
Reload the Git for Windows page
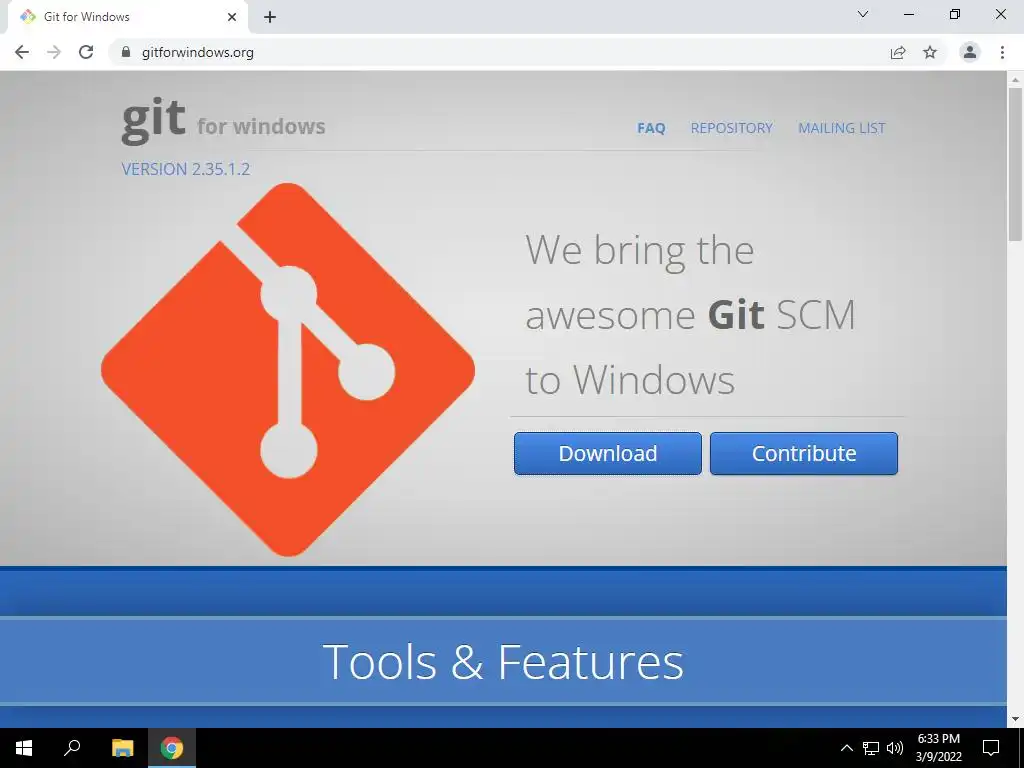coord(86,52)
